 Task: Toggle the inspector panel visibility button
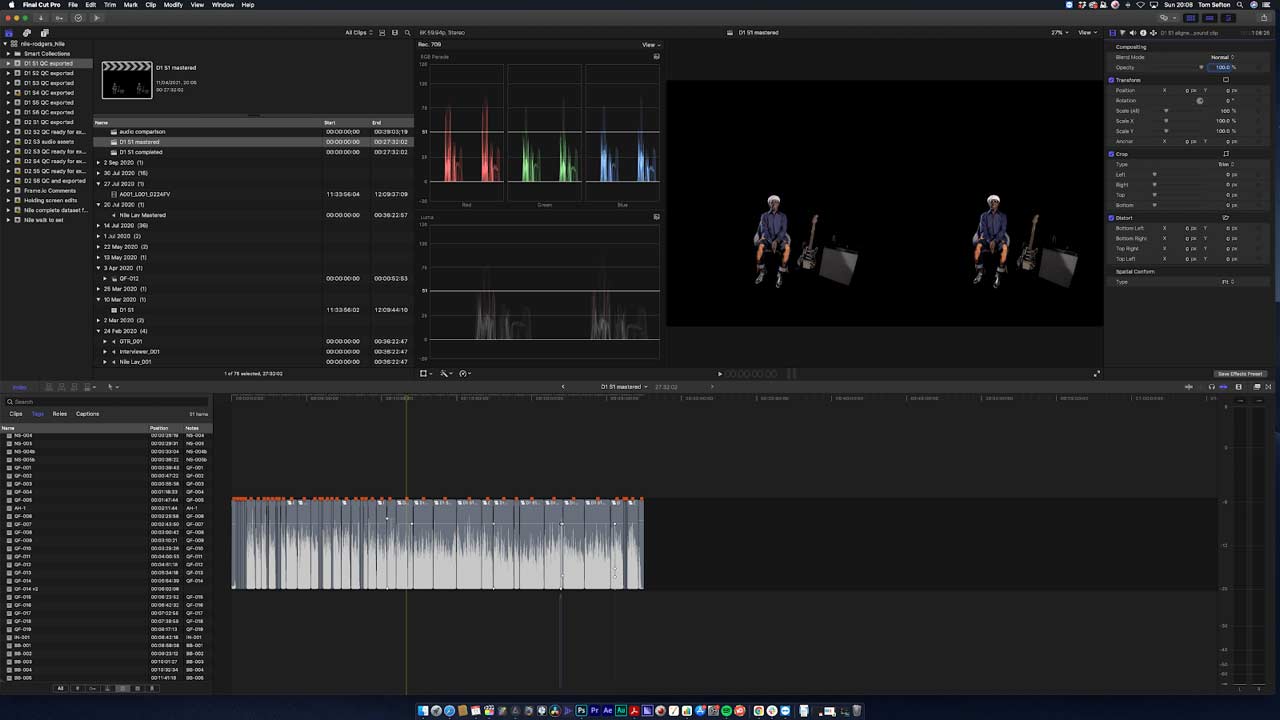[x=1229, y=18]
